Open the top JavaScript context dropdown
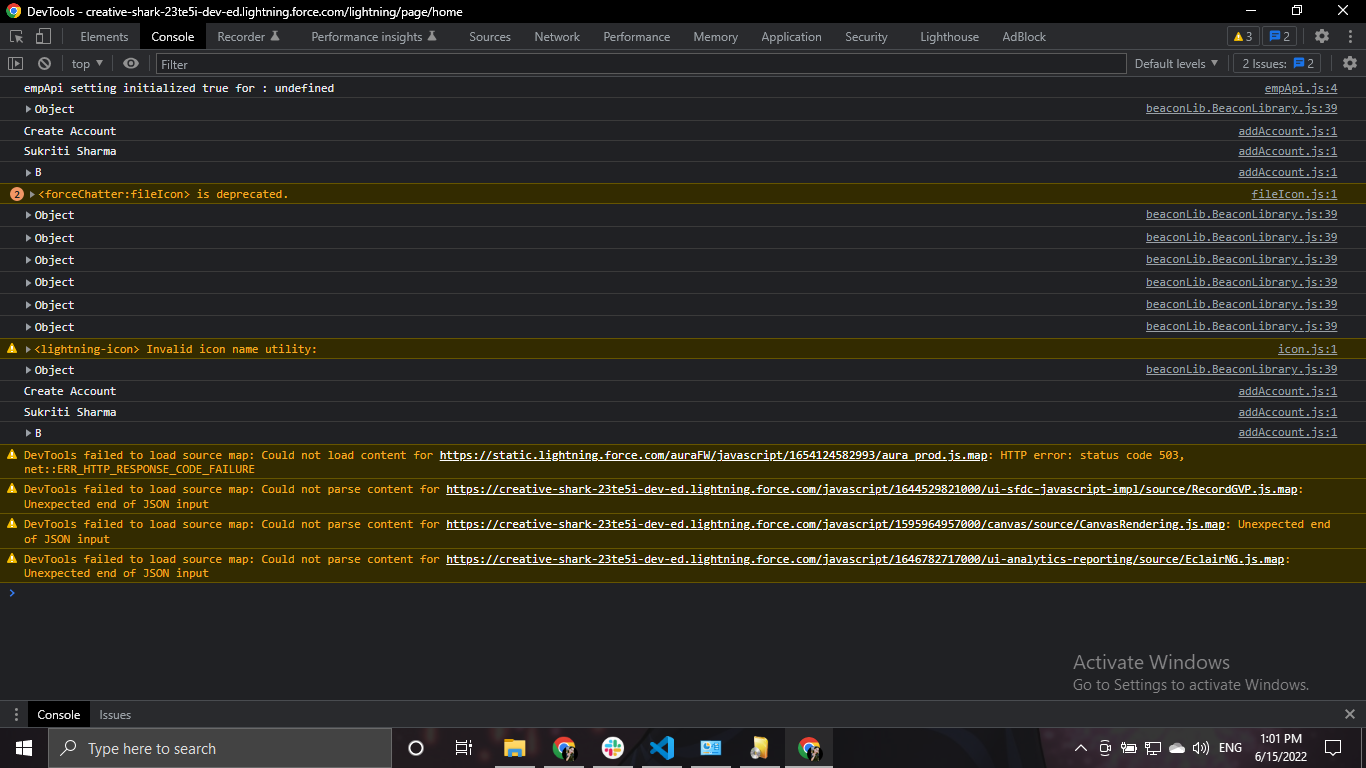1366x768 pixels. 87,64
